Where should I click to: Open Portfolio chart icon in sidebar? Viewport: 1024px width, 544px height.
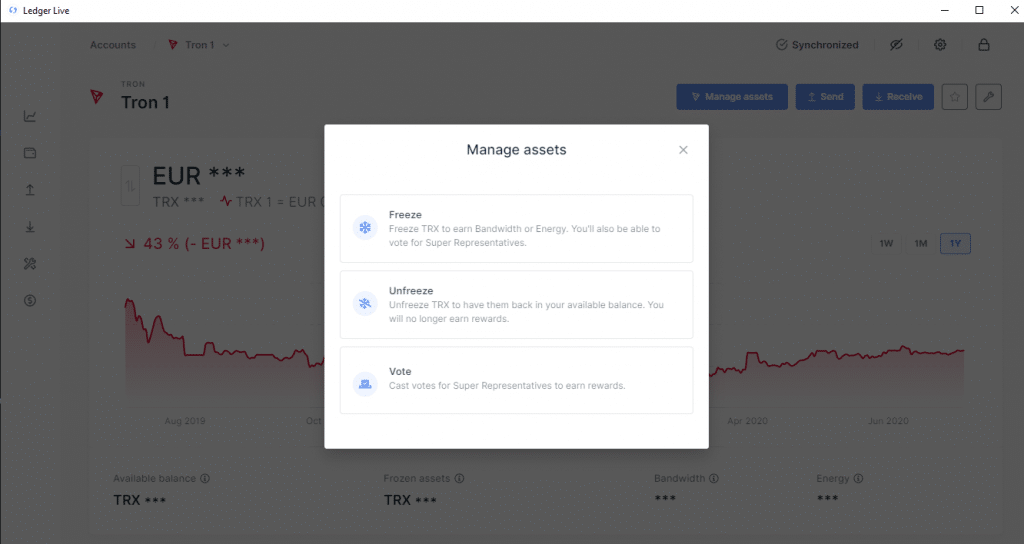pos(30,116)
